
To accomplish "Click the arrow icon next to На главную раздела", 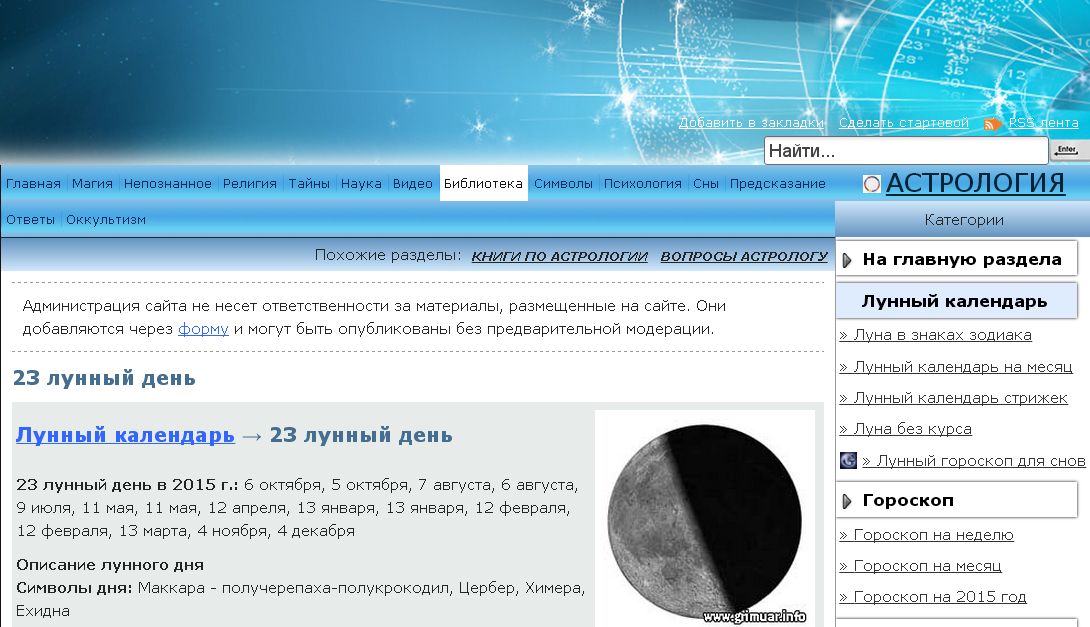I will [x=847, y=261].
